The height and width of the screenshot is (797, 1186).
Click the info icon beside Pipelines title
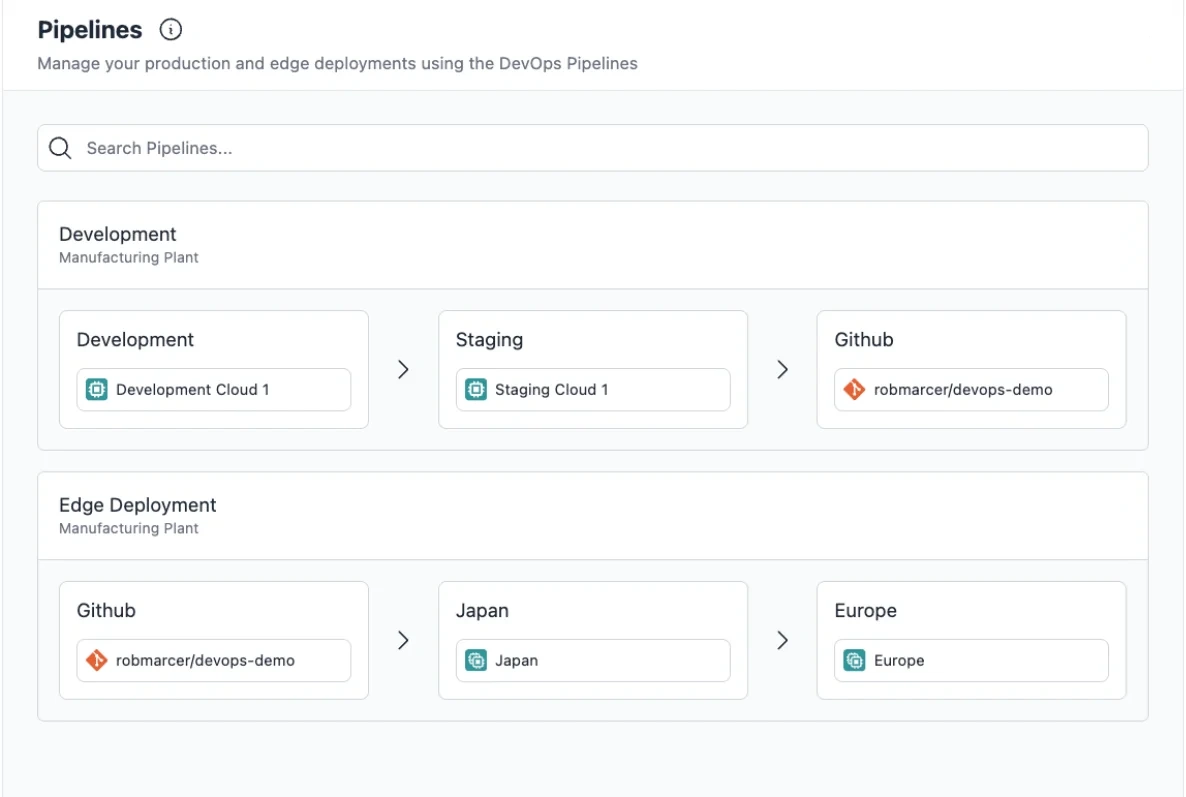171,29
